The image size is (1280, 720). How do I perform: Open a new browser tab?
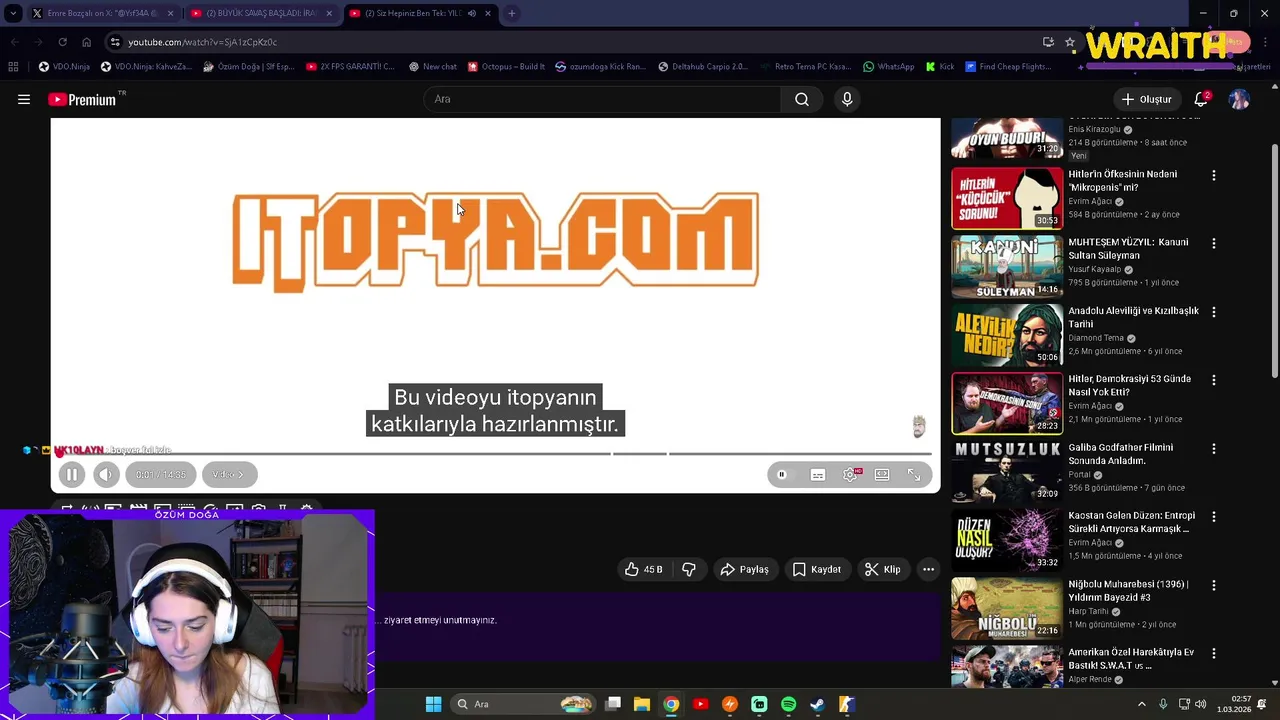tap(511, 13)
